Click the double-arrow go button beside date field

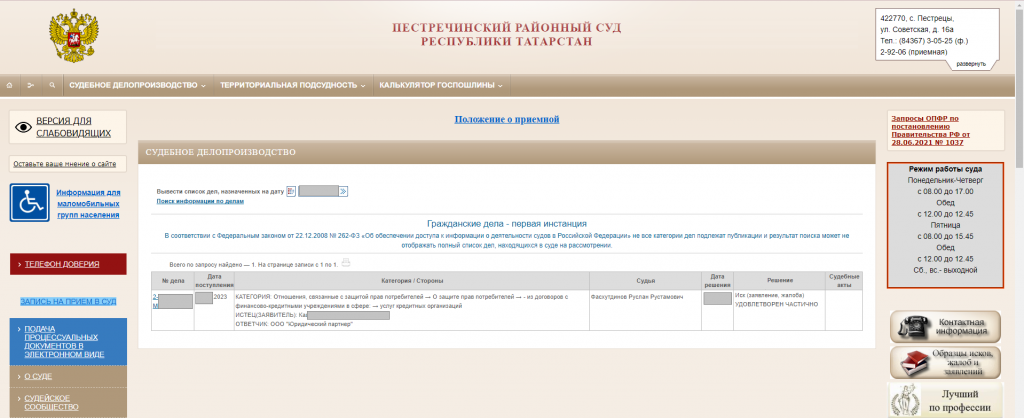pos(344,191)
